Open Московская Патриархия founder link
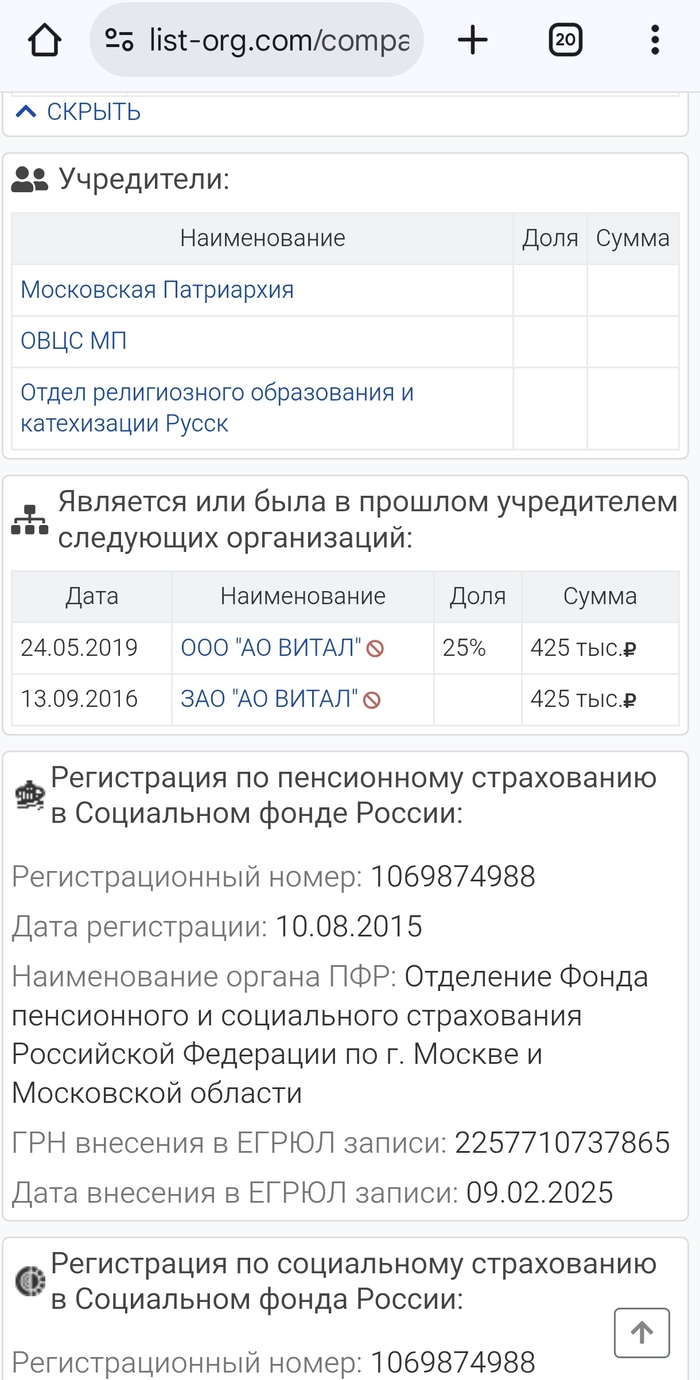The width and height of the screenshot is (700, 1380). (x=157, y=290)
